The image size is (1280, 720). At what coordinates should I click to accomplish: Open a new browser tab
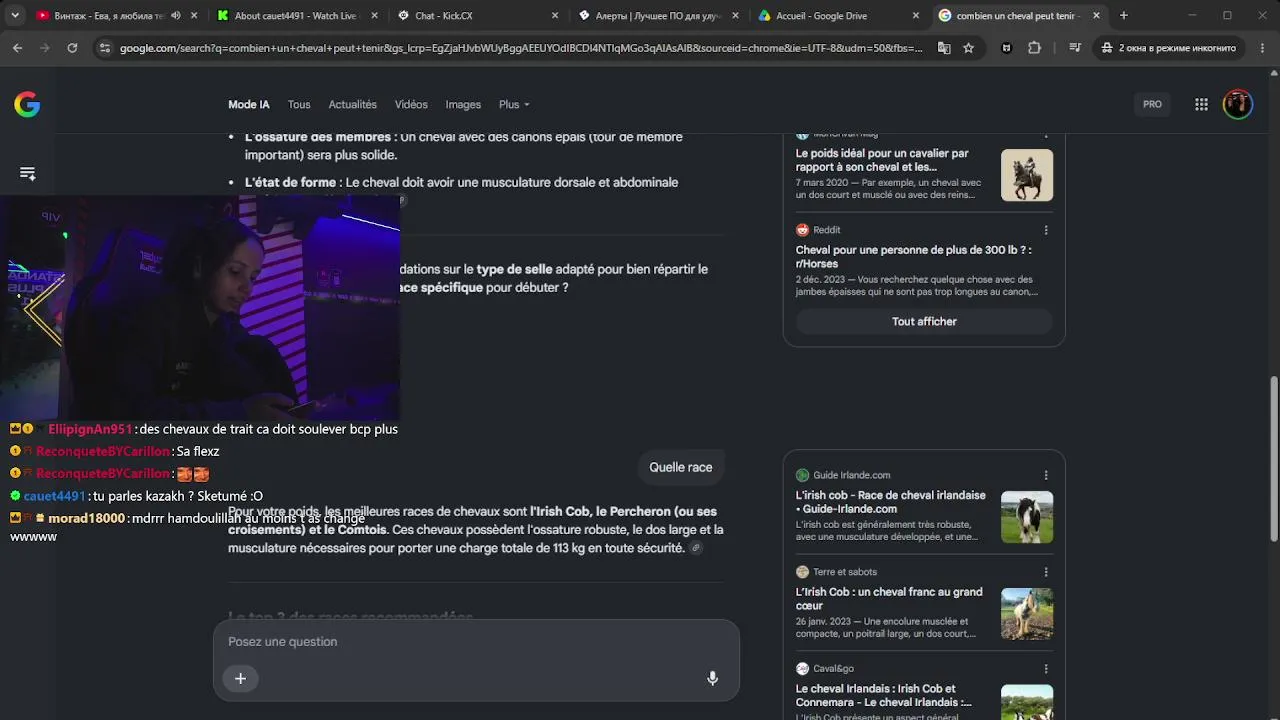1124,16
